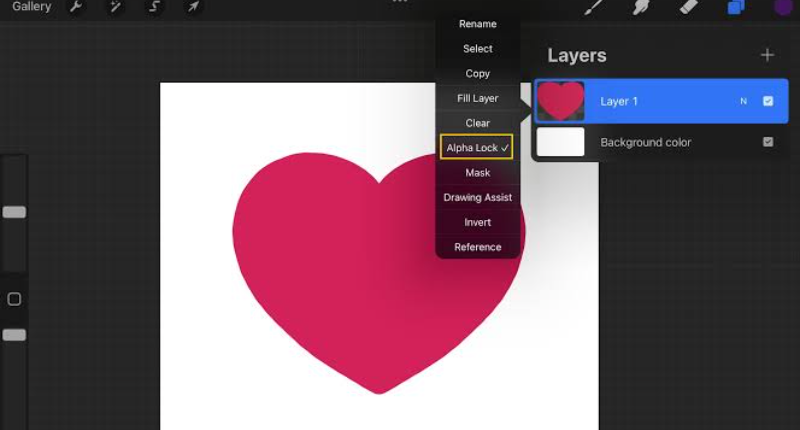Select the Smudge tool
Screen dimensions: 800x430
[x=640, y=7]
